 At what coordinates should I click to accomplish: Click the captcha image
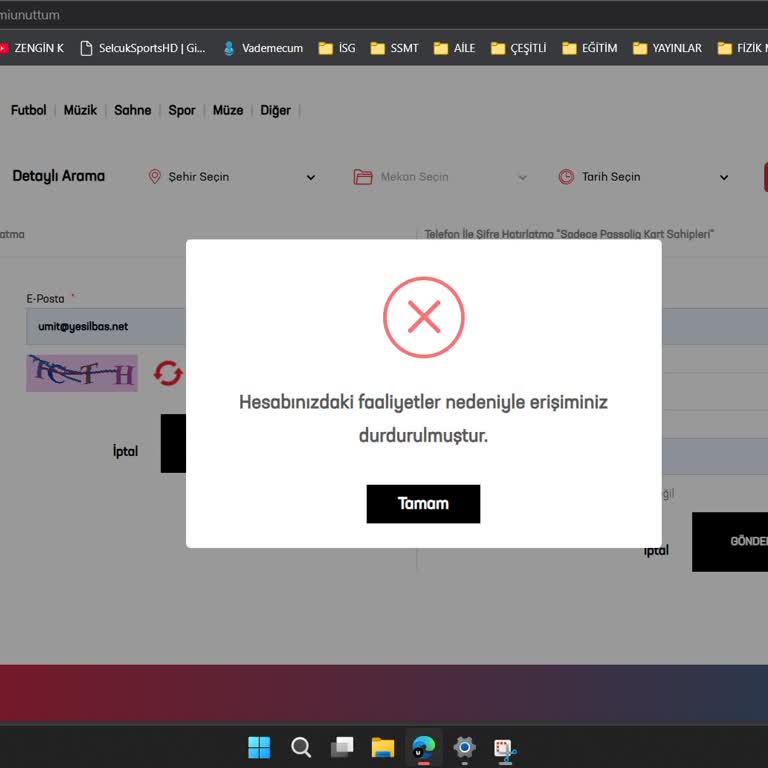(x=82, y=373)
